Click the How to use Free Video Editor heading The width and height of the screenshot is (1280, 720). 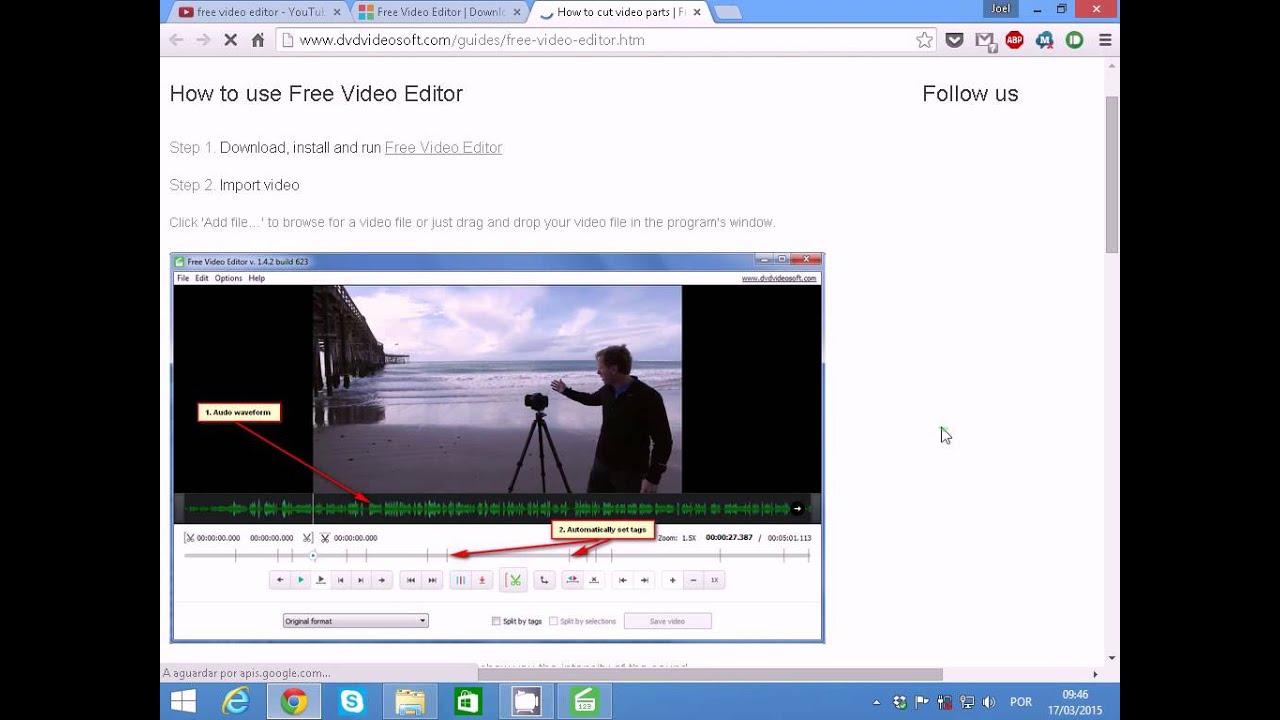[x=316, y=94]
